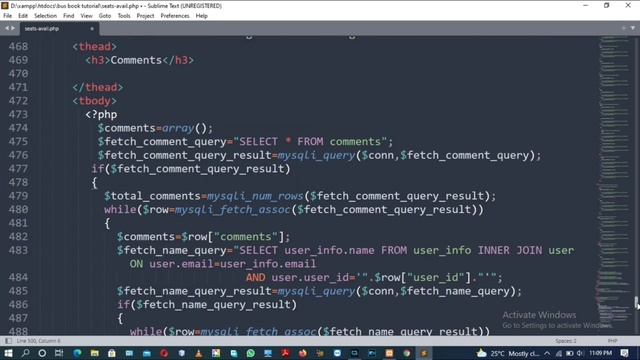
Task: Open the Edit menu
Action: tap(23, 16)
